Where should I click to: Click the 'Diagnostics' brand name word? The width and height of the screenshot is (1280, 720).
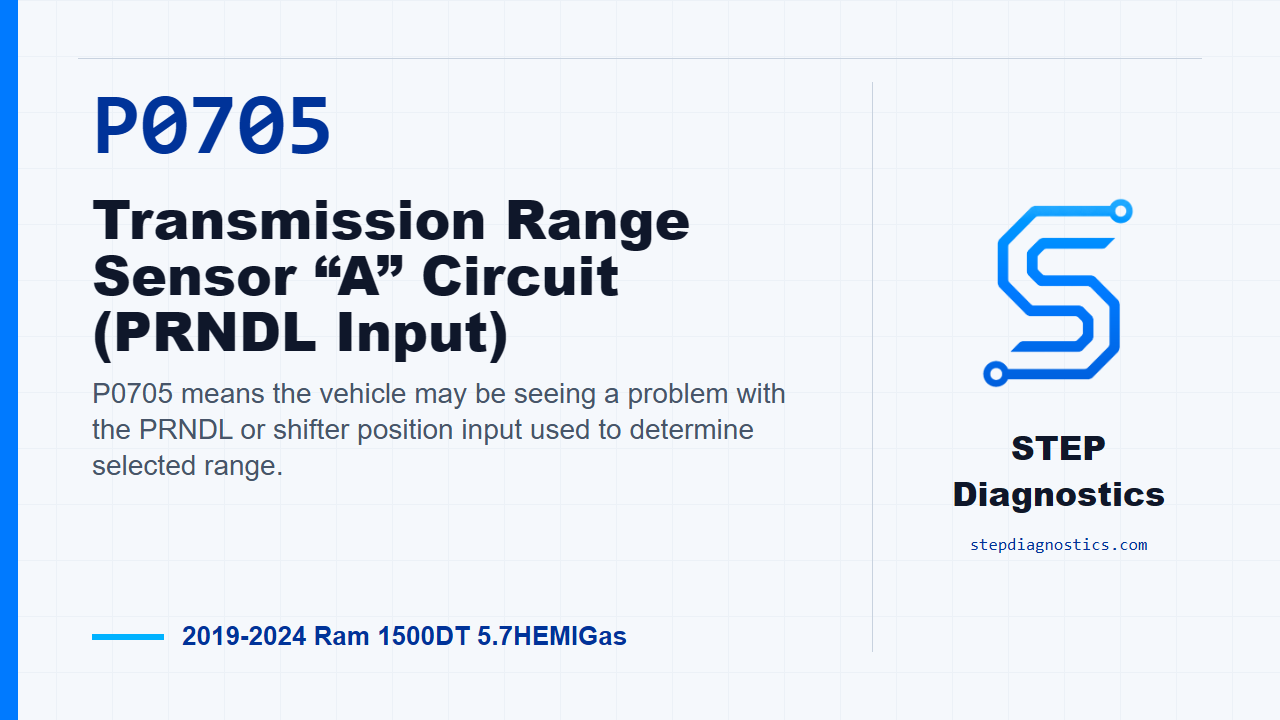1058,494
